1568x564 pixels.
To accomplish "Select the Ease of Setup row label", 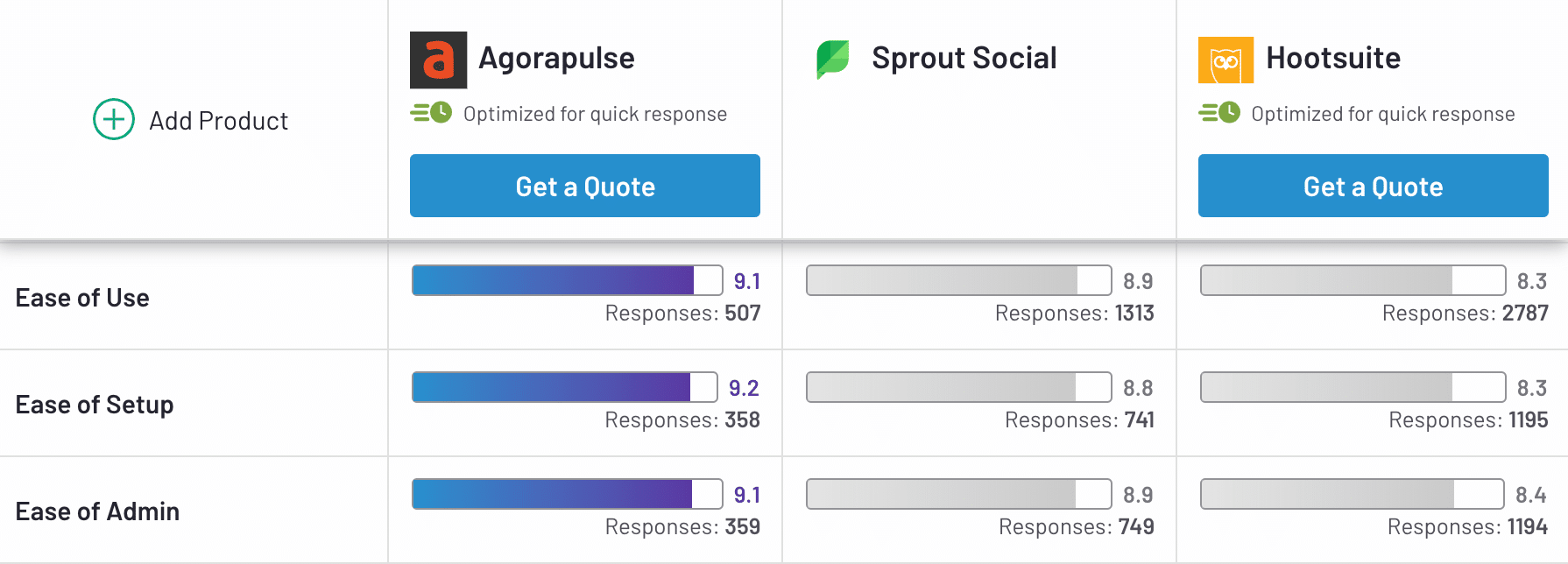I will [x=95, y=405].
